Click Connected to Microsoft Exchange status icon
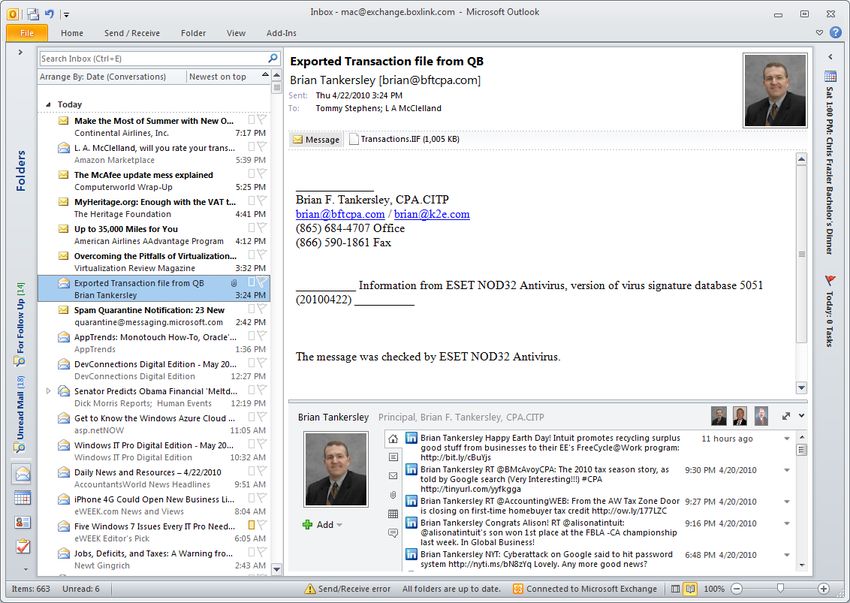 pos(518,589)
